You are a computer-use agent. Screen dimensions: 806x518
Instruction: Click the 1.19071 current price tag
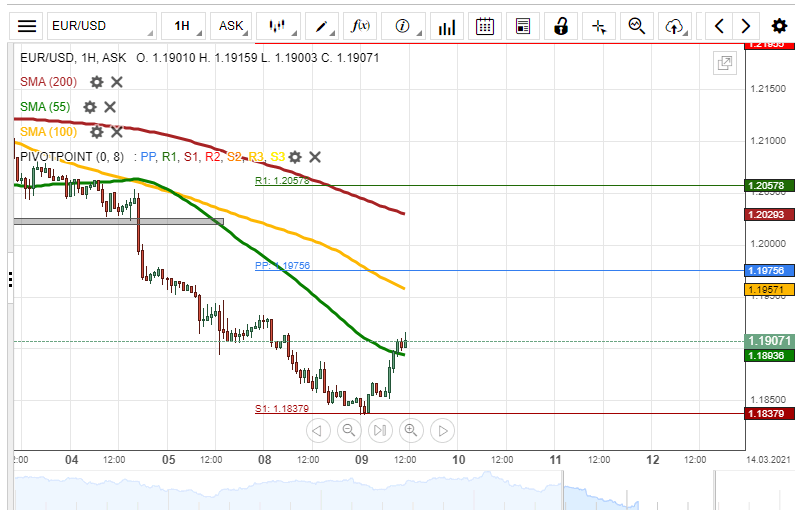click(769, 341)
